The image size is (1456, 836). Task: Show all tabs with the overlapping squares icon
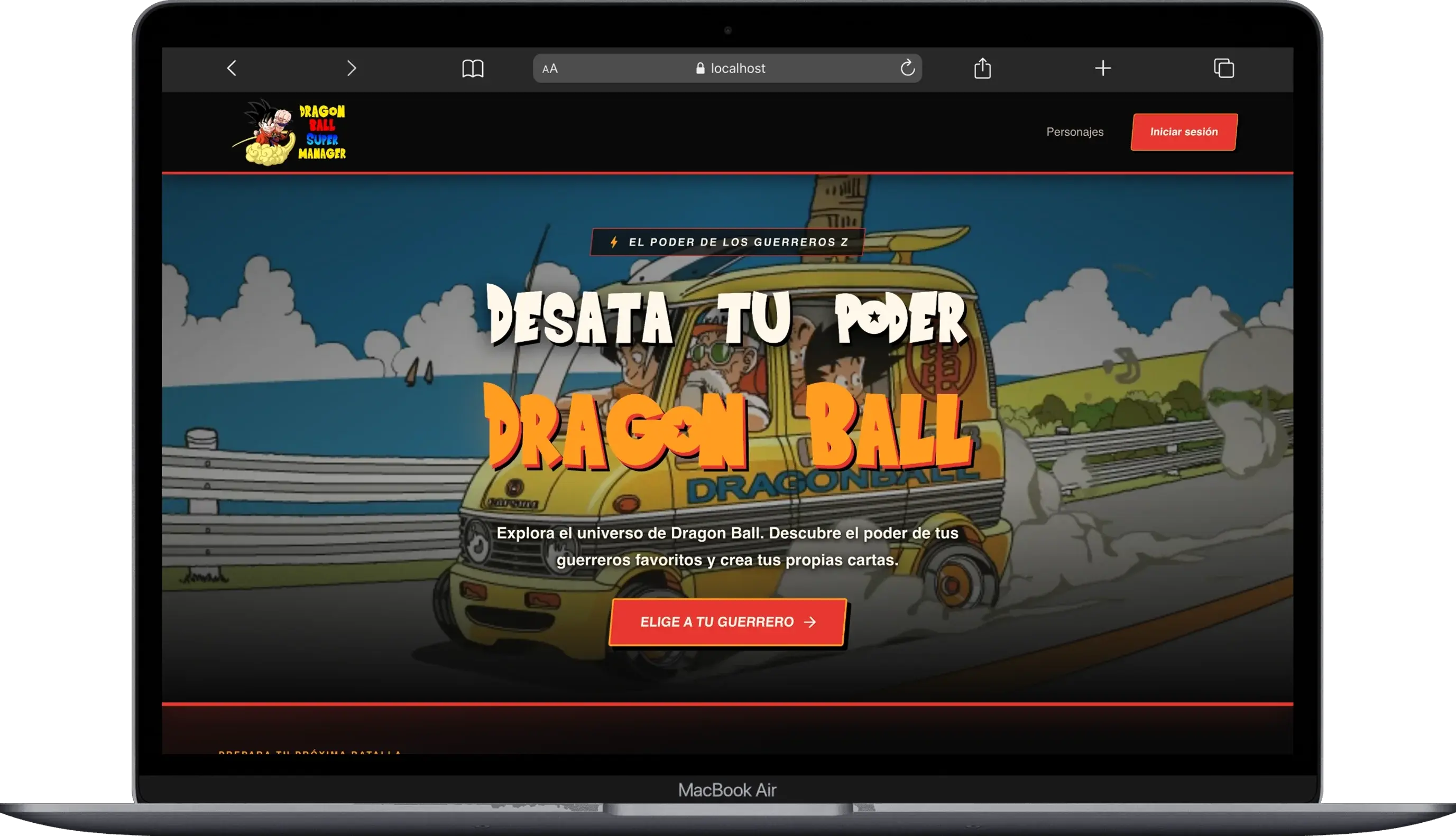point(1224,68)
